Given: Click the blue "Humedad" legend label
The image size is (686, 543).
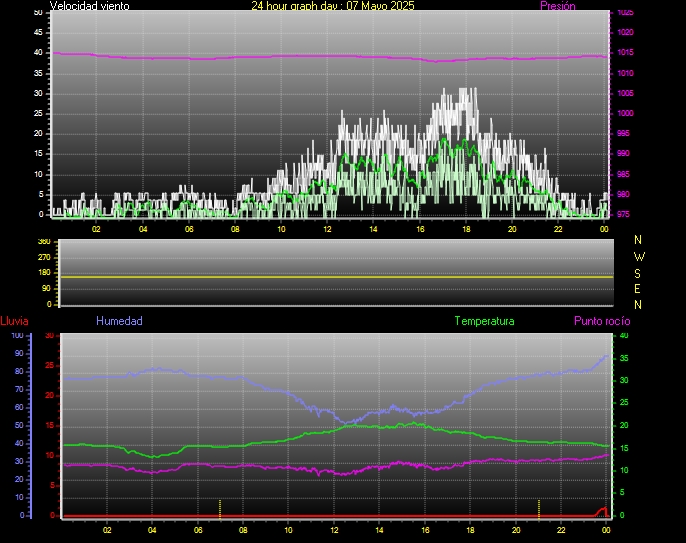Looking at the screenshot, I should 119,321.
